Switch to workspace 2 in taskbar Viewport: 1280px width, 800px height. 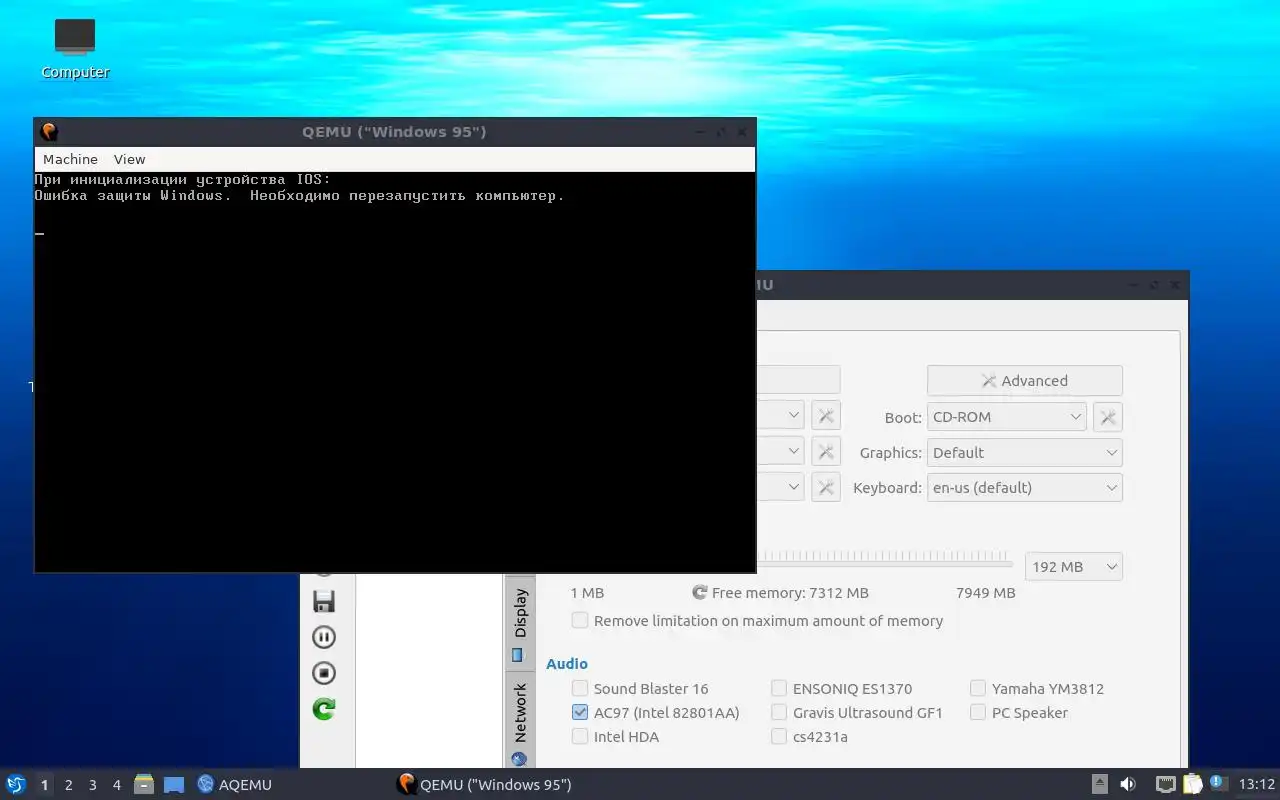click(x=69, y=785)
